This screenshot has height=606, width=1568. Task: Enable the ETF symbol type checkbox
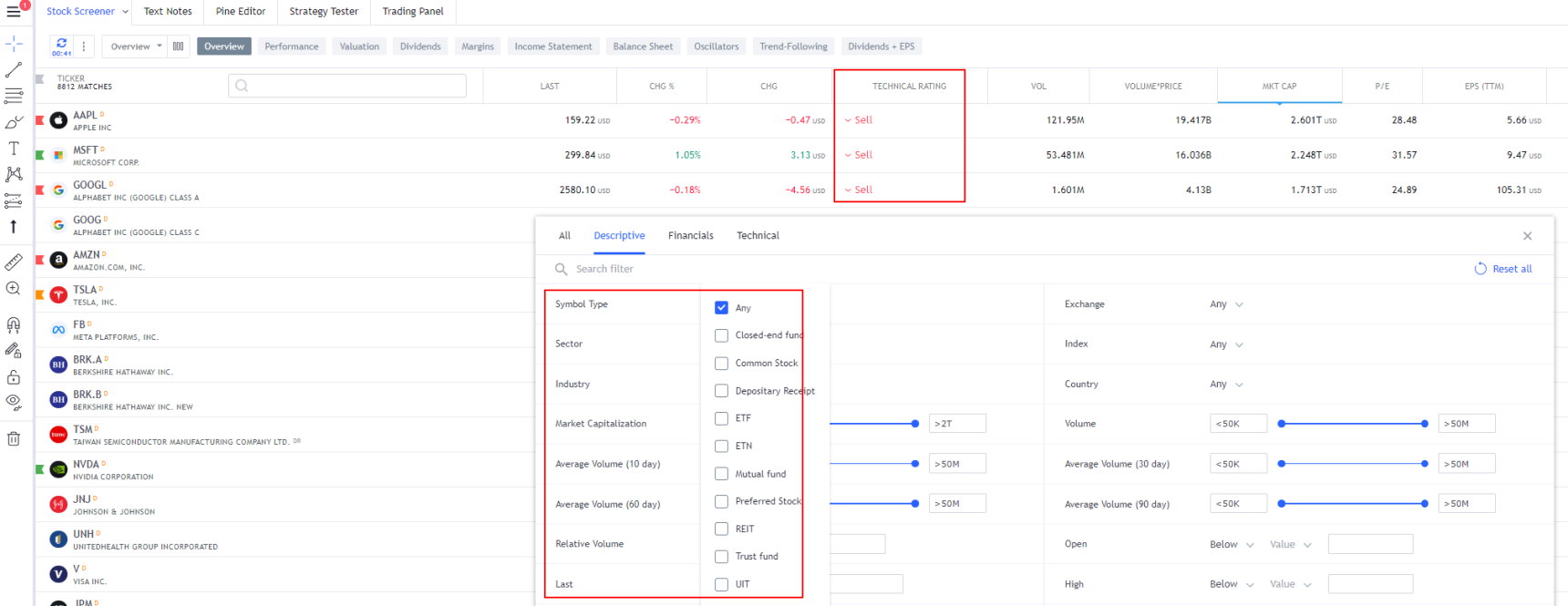[x=721, y=418]
